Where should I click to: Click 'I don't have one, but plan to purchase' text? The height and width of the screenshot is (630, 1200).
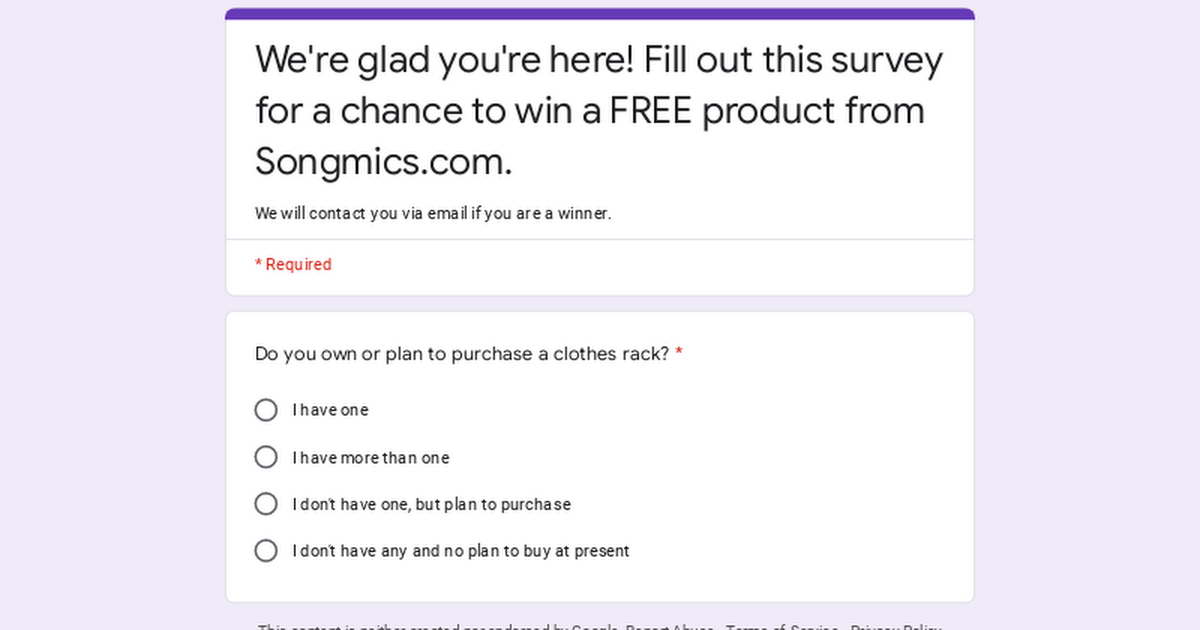pyautogui.click(x=432, y=505)
